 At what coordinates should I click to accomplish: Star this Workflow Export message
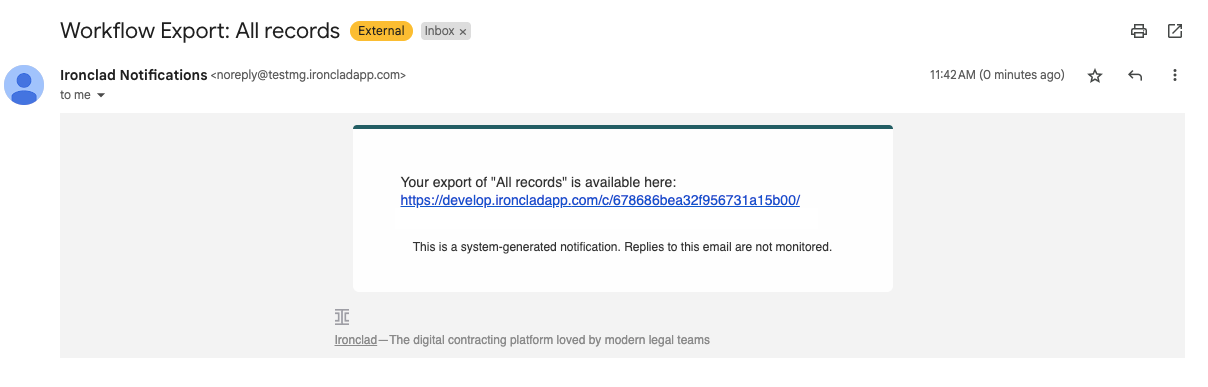[1095, 75]
